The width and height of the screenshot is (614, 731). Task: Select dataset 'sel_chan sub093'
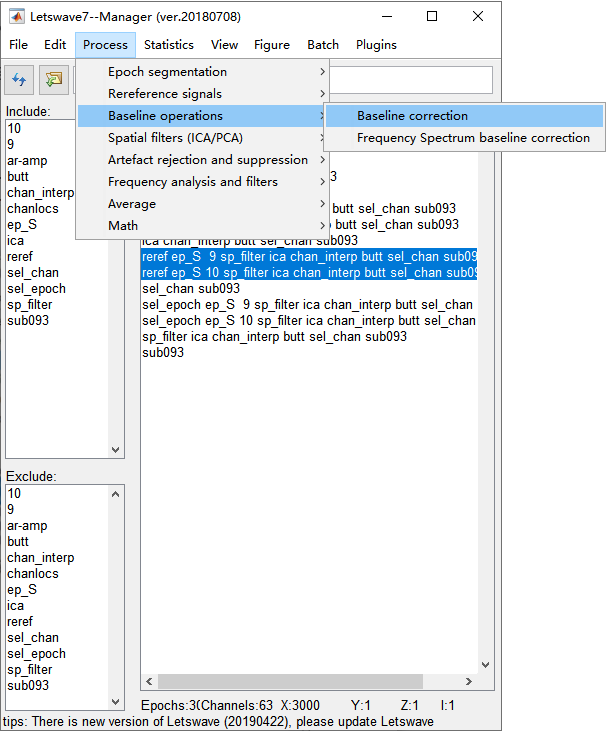(x=309, y=289)
